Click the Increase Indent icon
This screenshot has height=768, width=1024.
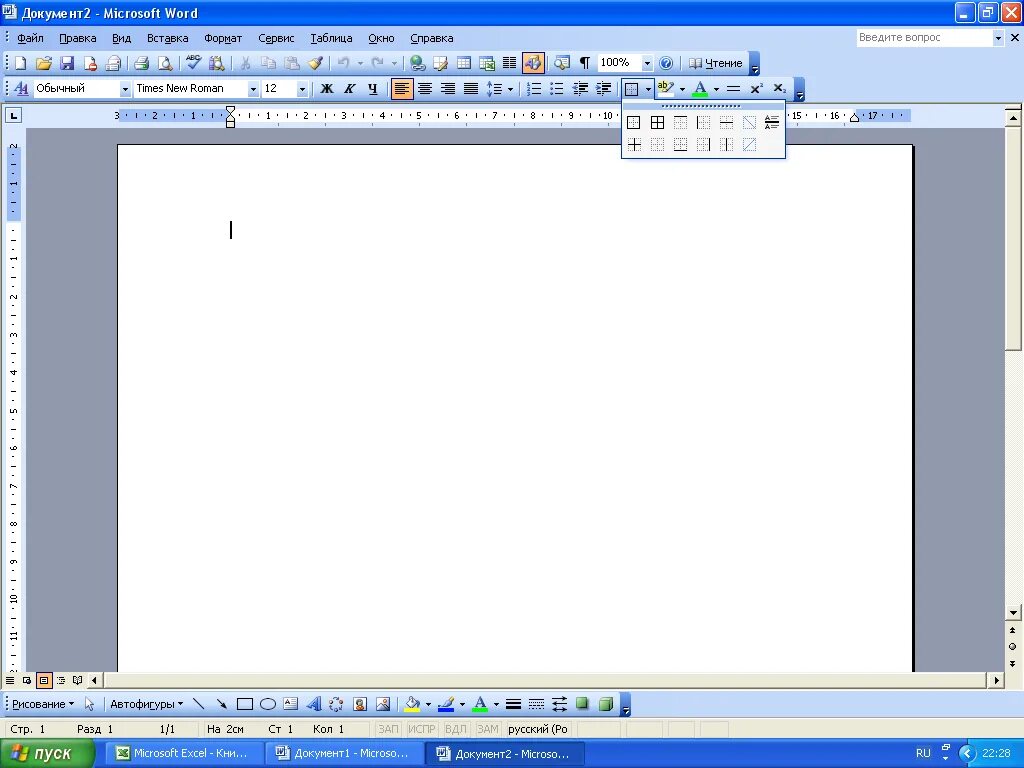(603, 88)
